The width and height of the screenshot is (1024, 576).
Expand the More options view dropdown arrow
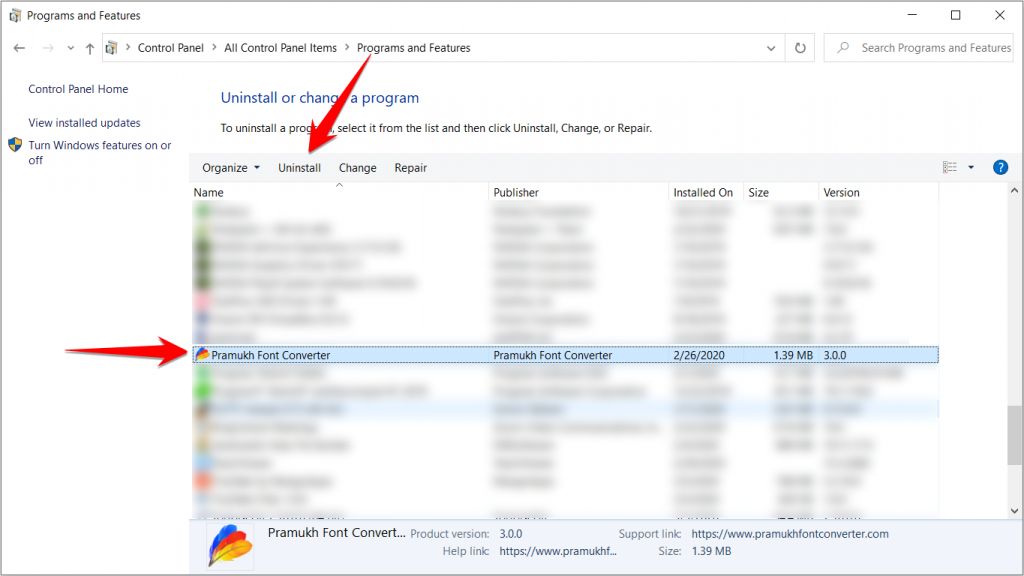coord(971,168)
